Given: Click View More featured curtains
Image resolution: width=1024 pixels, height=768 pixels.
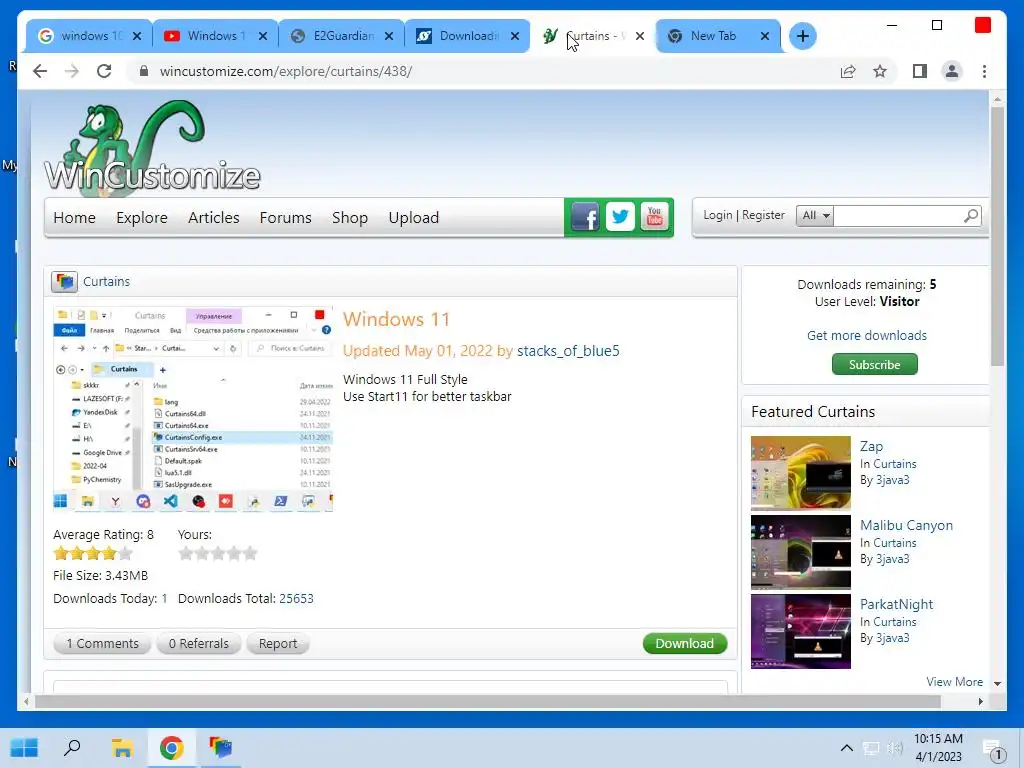Looking at the screenshot, I should tap(954, 681).
